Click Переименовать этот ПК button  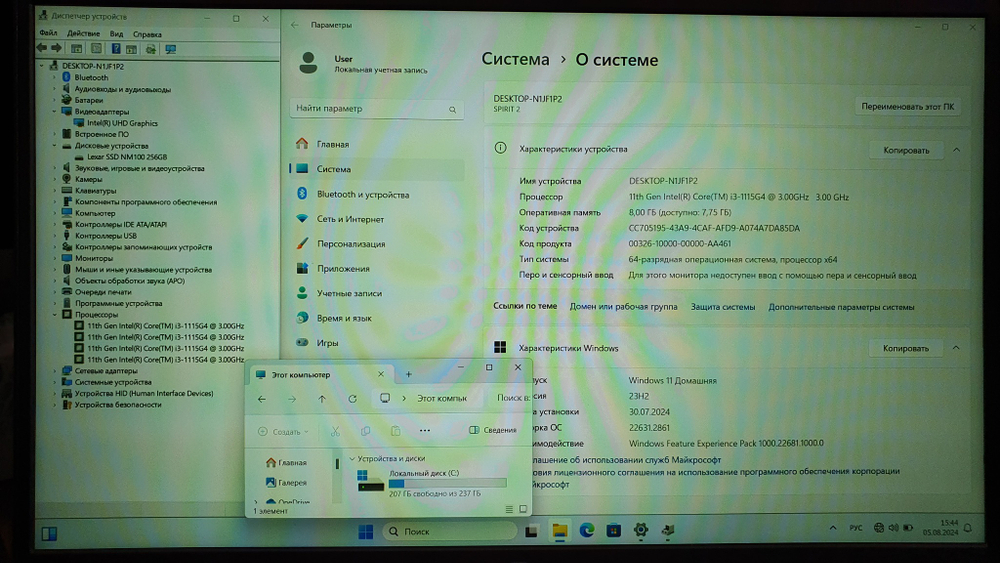908,106
